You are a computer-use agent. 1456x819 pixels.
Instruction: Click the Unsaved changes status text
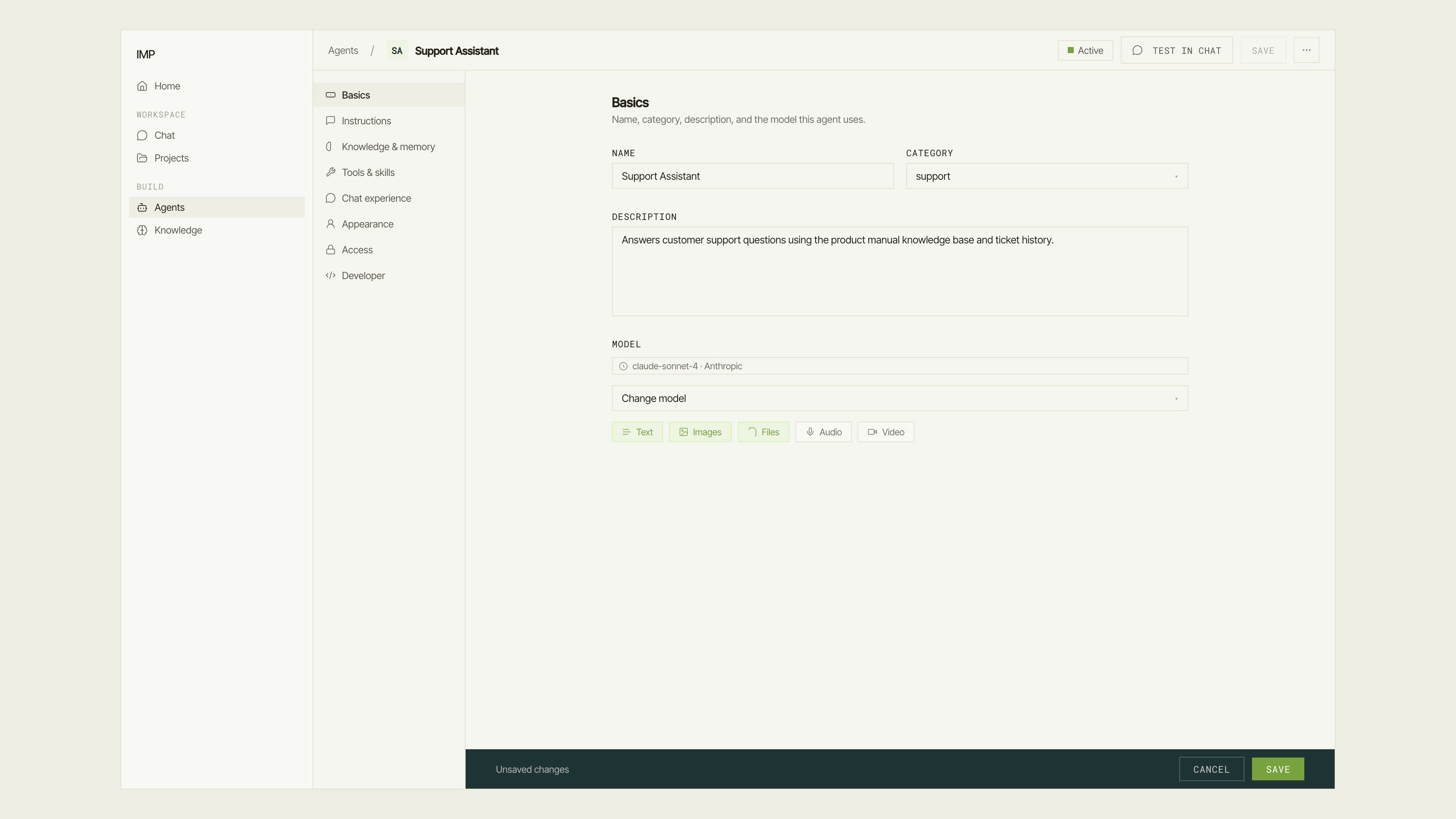(x=532, y=769)
